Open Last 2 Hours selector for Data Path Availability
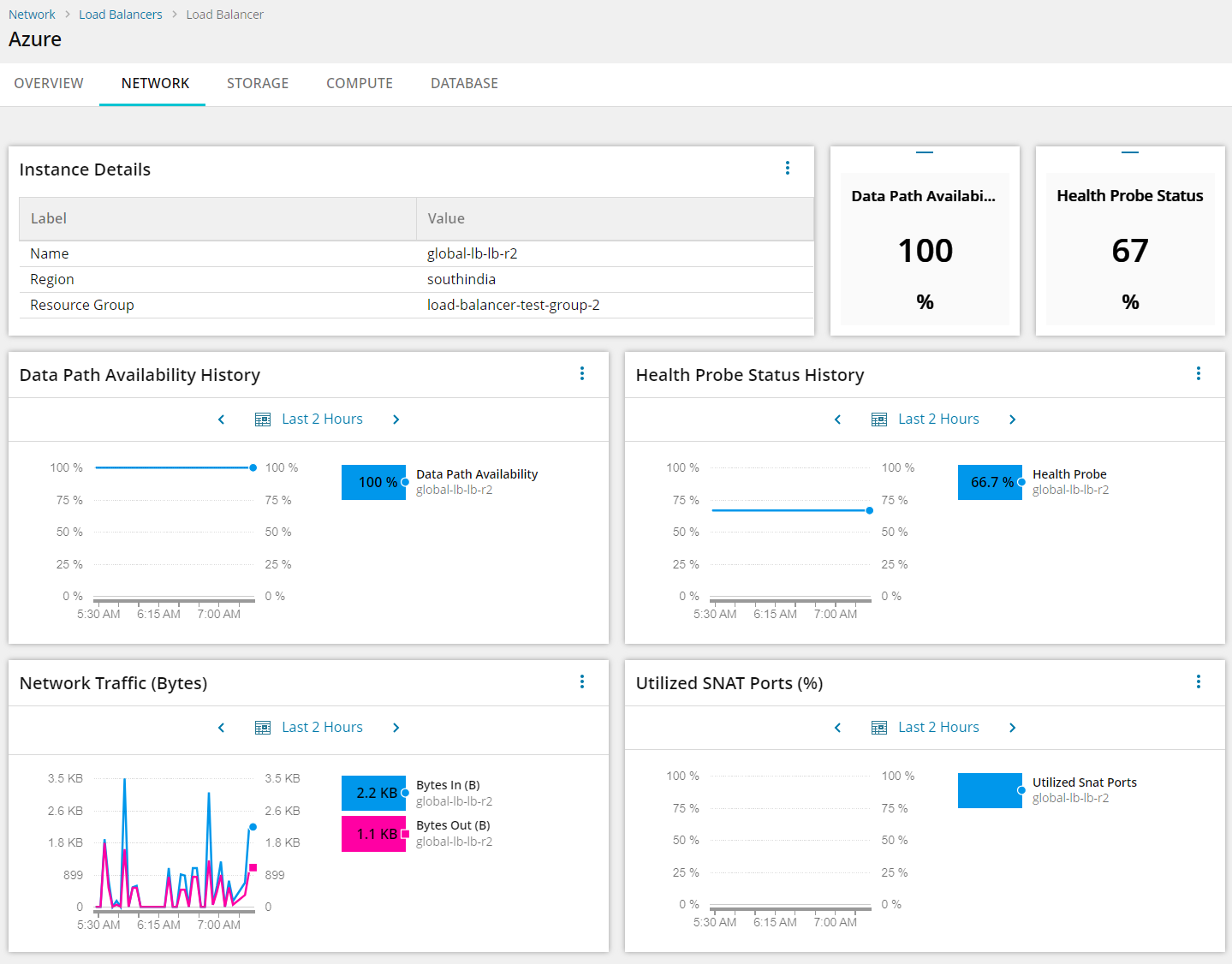This screenshot has width=1232, height=964. coord(322,420)
